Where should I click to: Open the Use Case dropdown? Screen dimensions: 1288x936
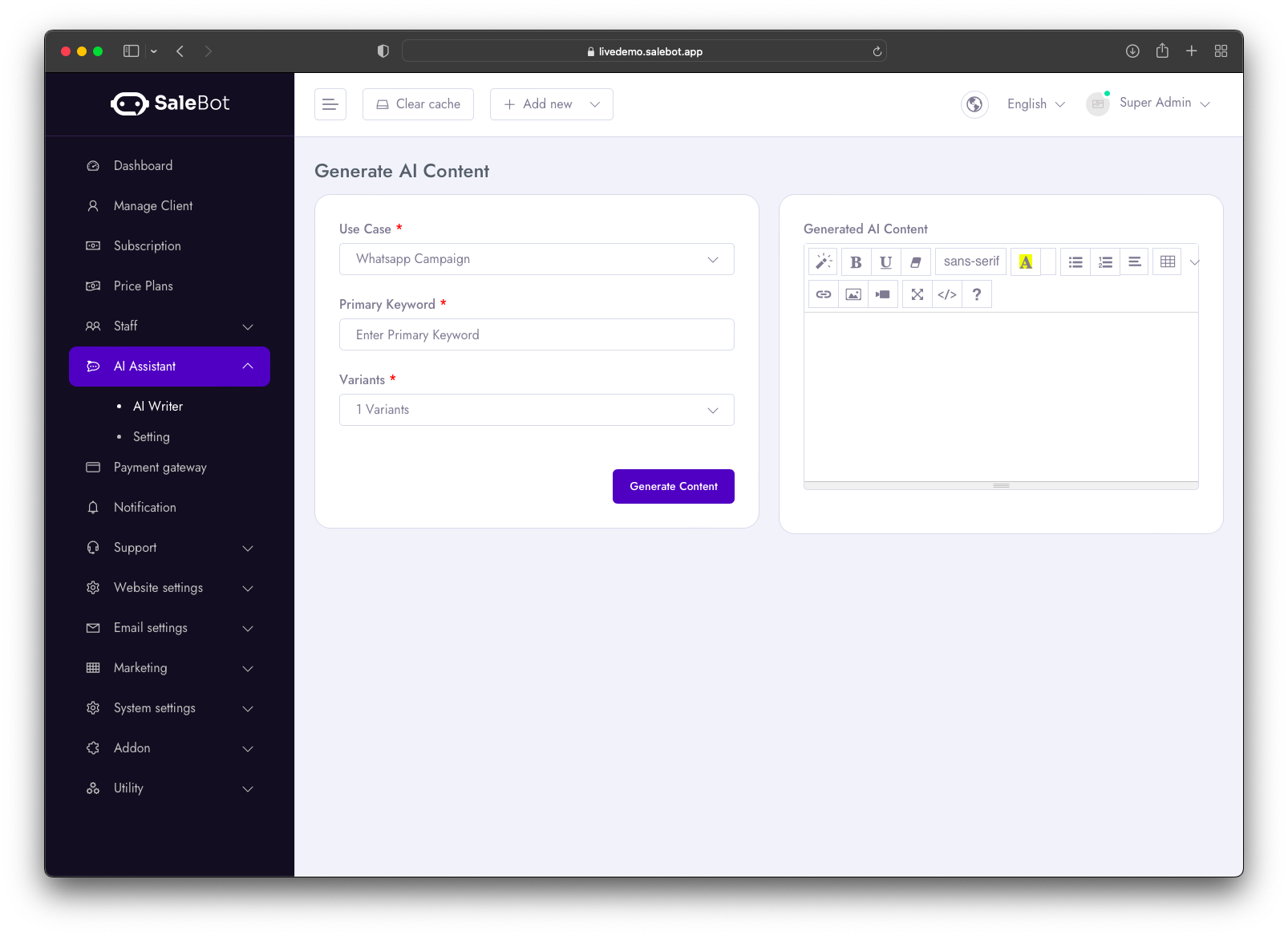coord(537,259)
